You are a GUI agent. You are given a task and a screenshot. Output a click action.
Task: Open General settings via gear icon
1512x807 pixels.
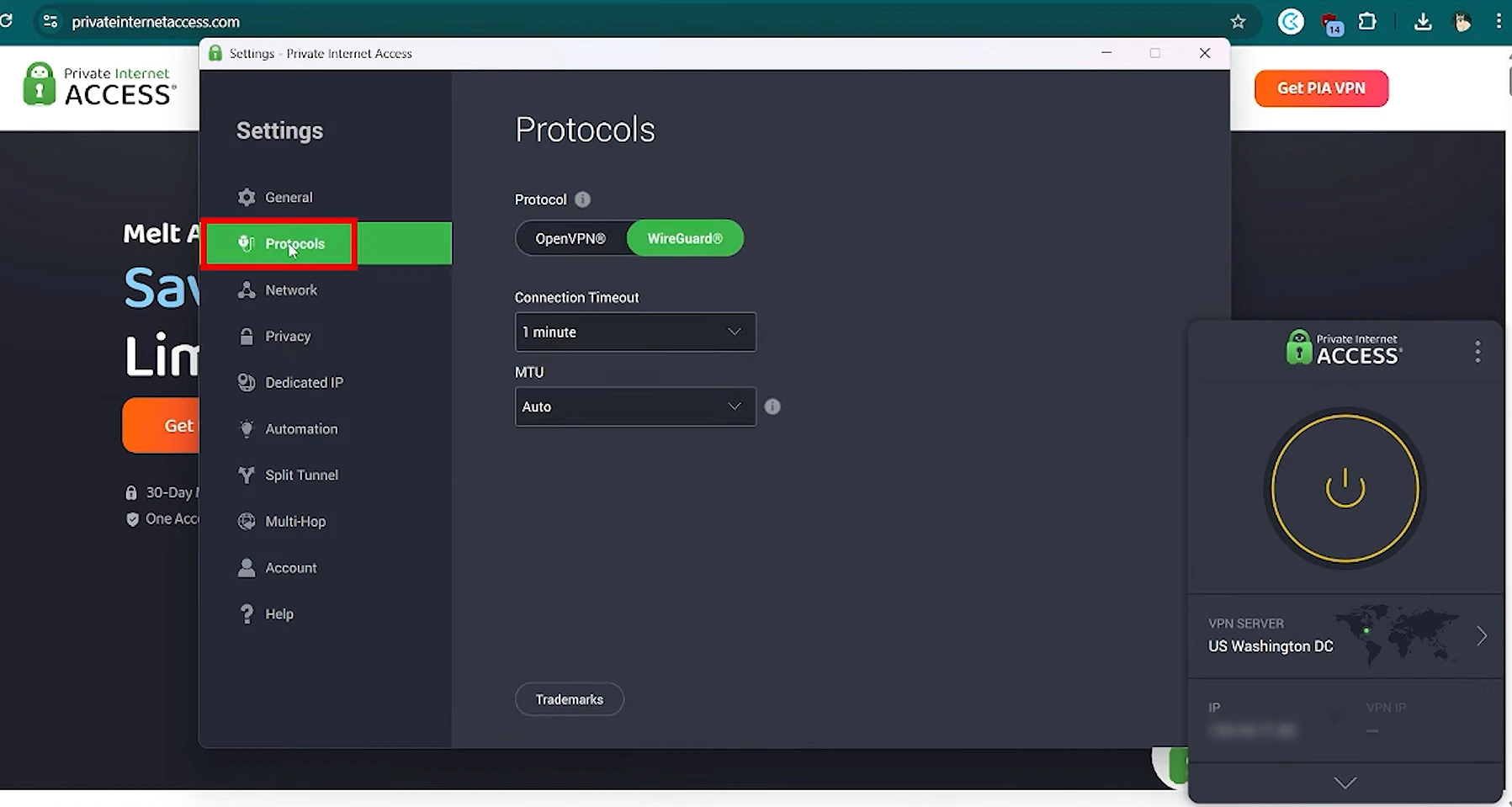tap(247, 197)
